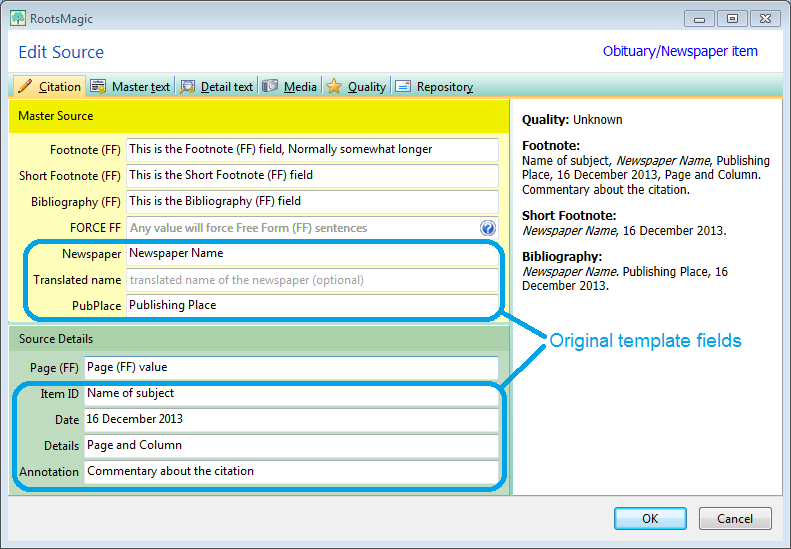Click the Repository card icon
Viewport: 791px width, 549px height.
point(403,86)
